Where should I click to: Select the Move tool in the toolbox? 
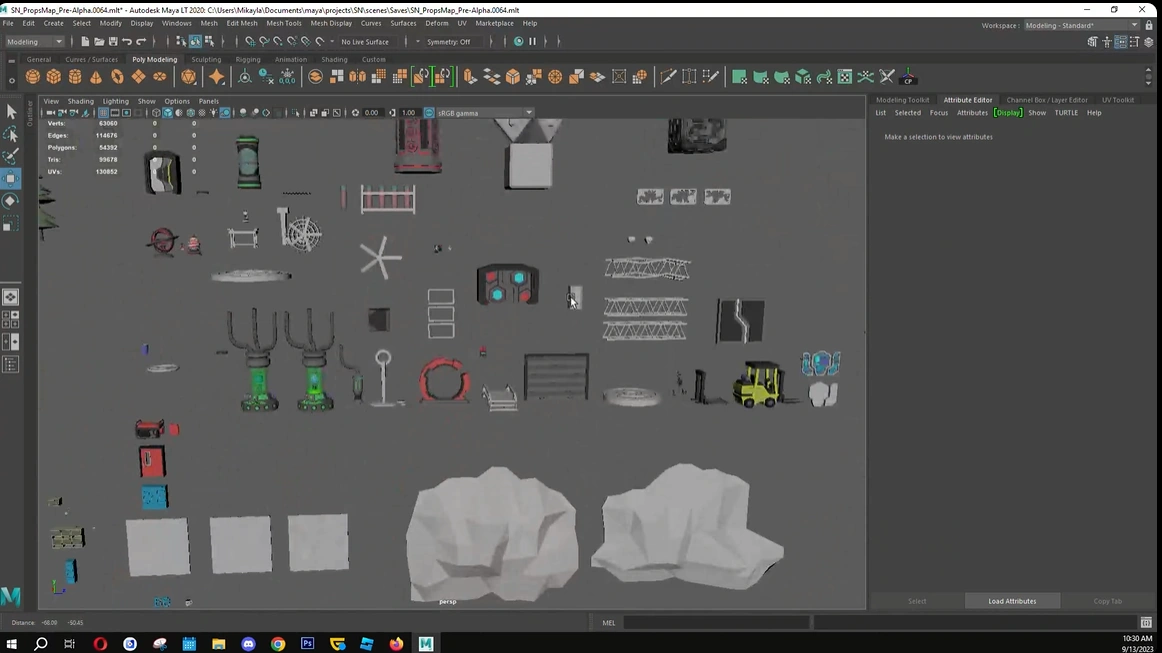point(11,179)
